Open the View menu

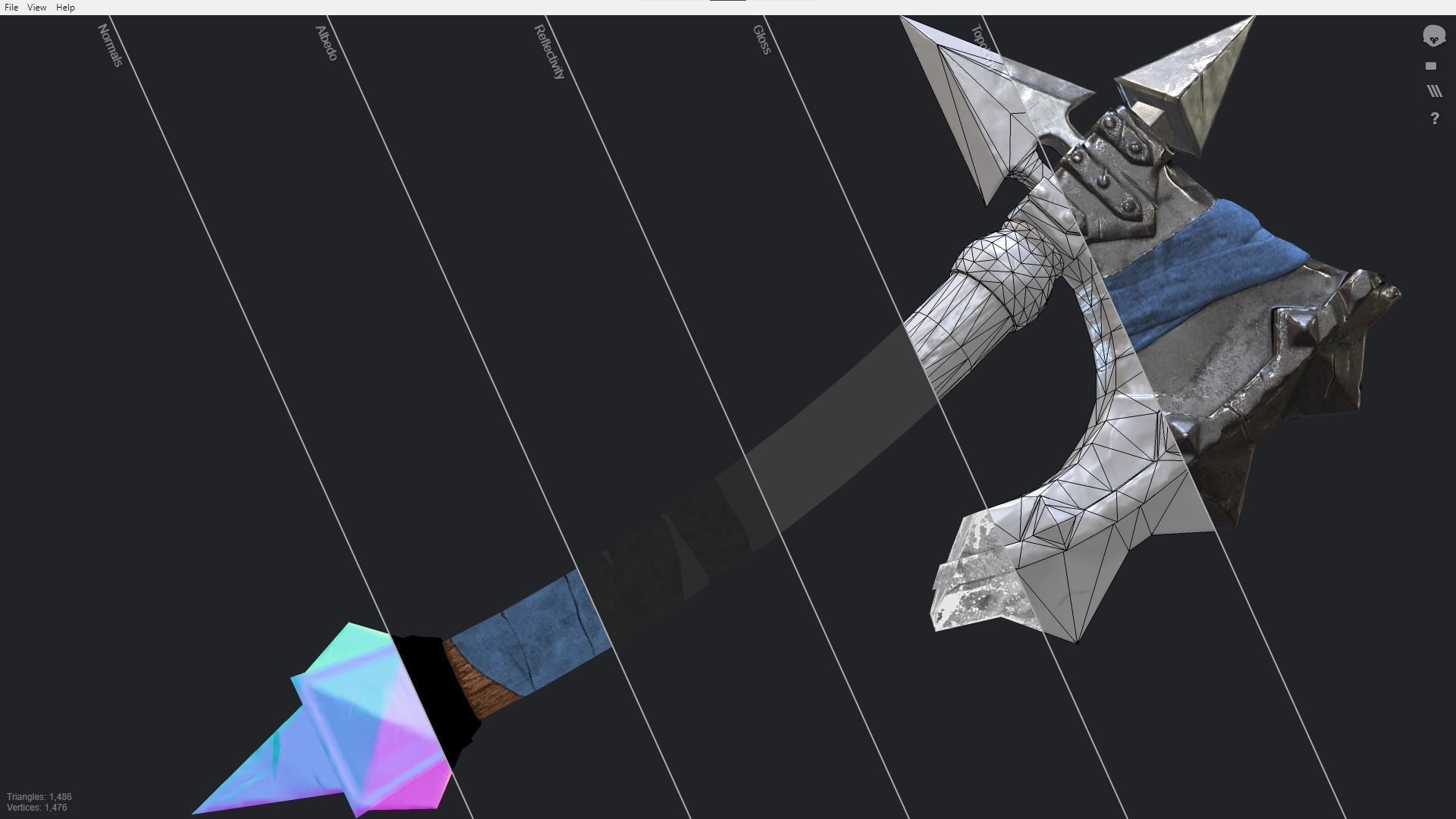(x=36, y=8)
